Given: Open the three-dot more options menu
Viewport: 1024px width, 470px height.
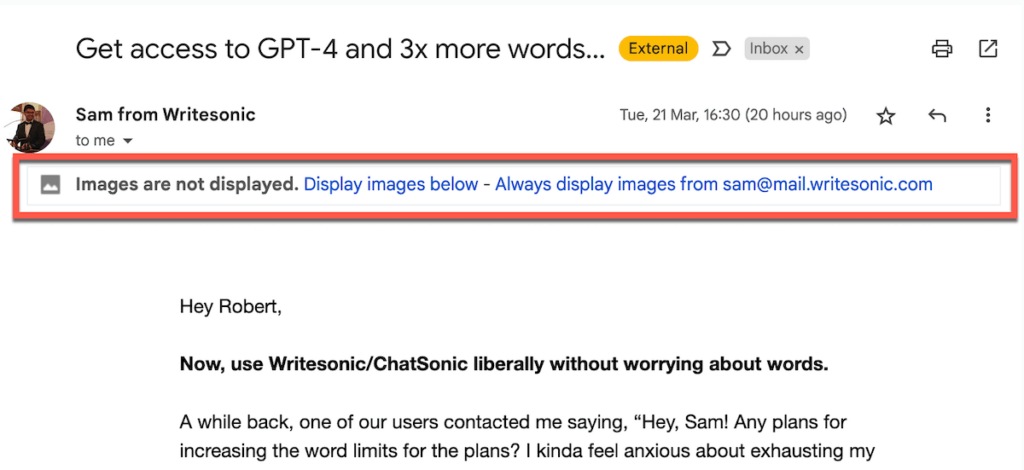Looking at the screenshot, I should 988,116.
